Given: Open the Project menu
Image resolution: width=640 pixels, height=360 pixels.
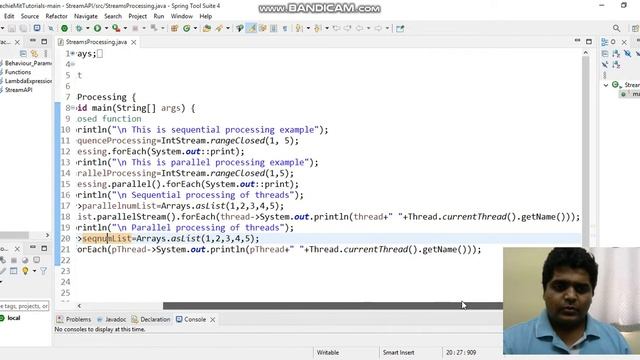Looking at the screenshot, I should click(x=138, y=16).
